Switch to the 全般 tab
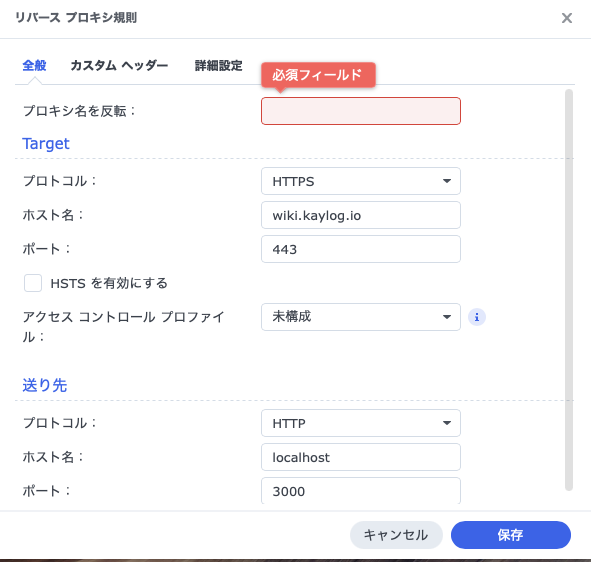The height and width of the screenshot is (562, 591). click(34, 66)
